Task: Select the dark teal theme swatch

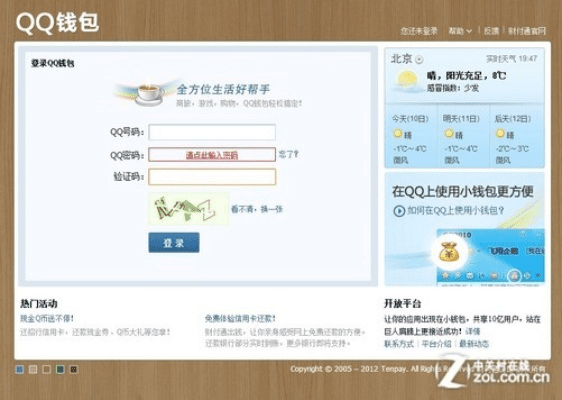Action: coord(60,369)
